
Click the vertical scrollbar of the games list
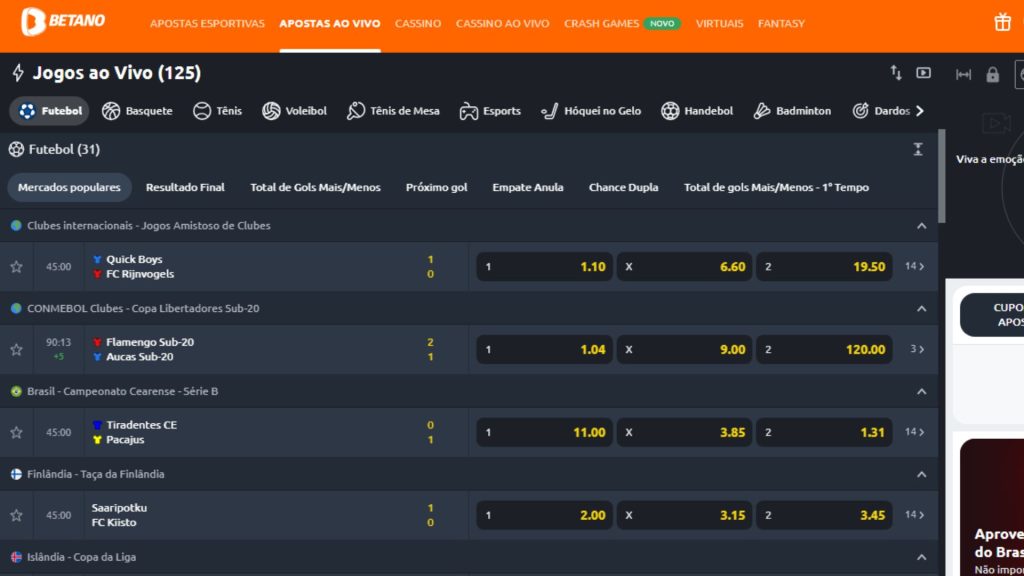(941, 180)
